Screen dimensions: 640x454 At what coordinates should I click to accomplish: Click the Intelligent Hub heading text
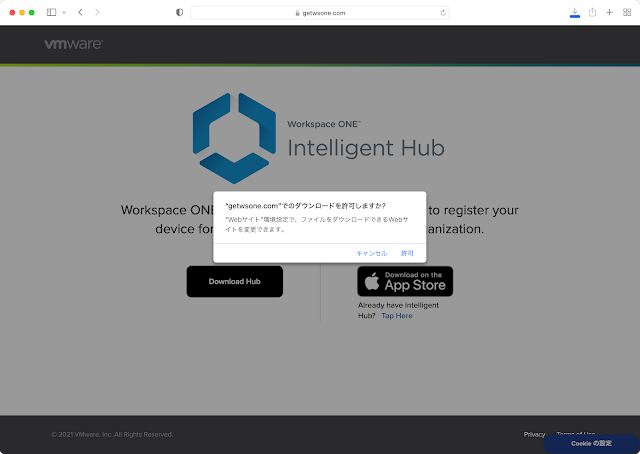click(x=366, y=148)
